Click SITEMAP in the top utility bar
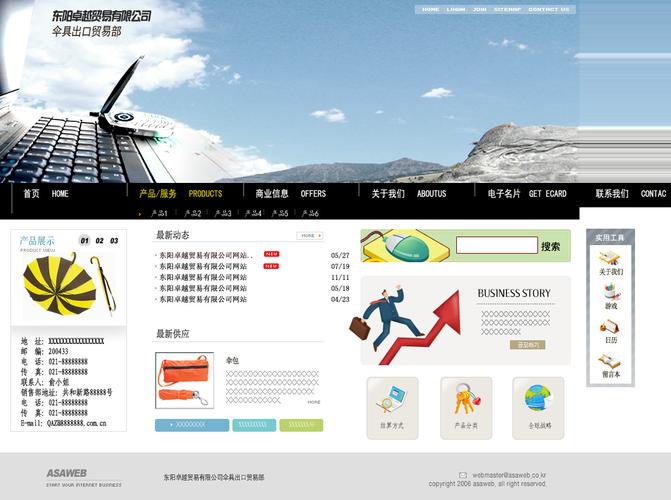Image resolution: width=671 pixels, height=500 pixels. tap(508, 9)
